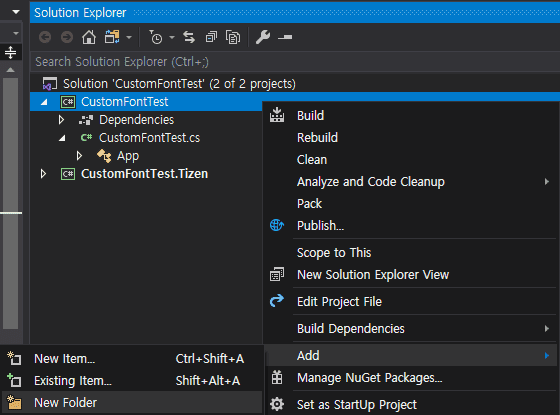Image resolution: width=560 pixels, height=415 pixels.
Task: Click the Set as StartUp gear icon
Action: [x=277, y=404]
